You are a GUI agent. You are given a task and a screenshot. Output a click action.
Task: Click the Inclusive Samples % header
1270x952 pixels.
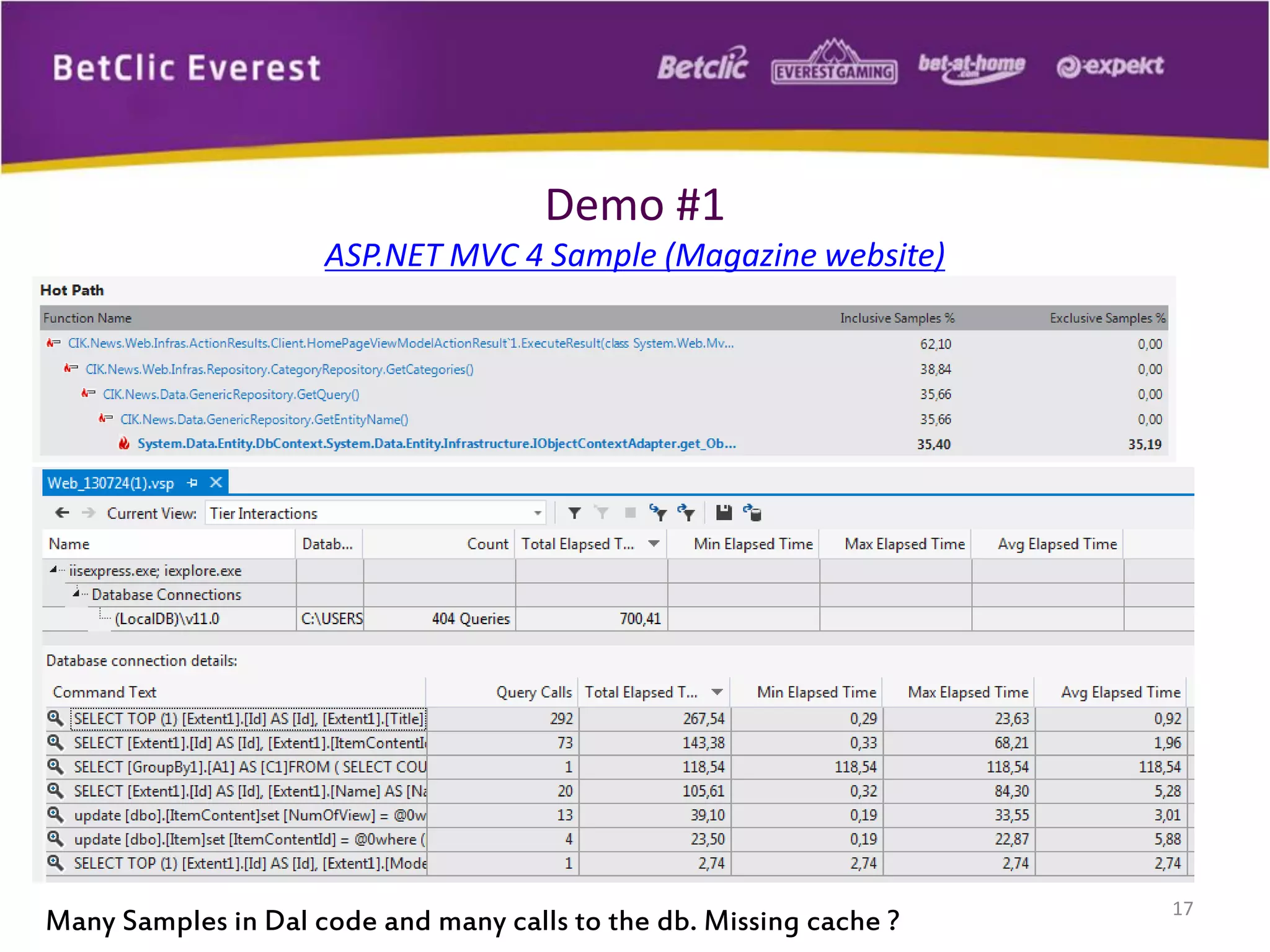click(897, 318)
